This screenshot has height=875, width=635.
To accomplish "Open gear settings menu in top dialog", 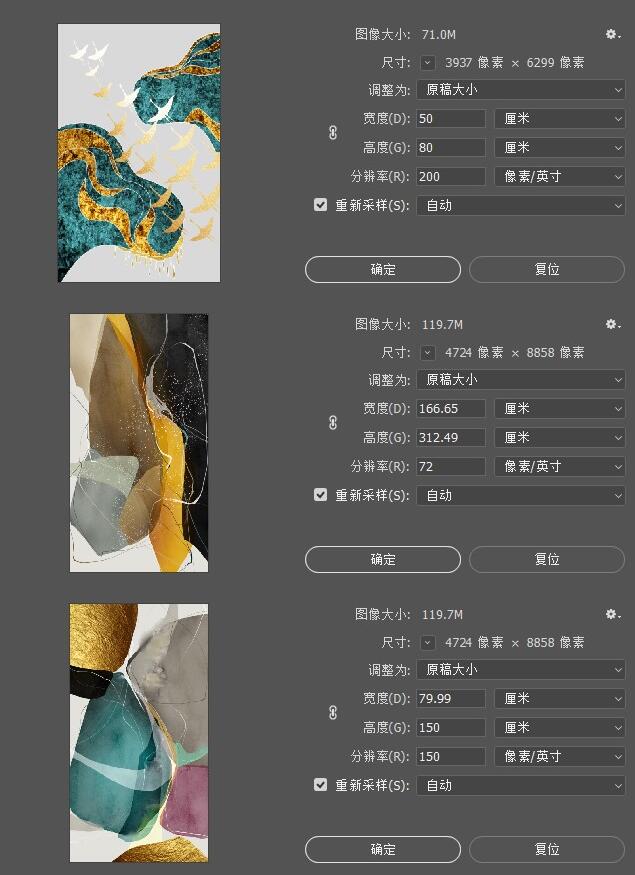I will click(x=613, y=35).
